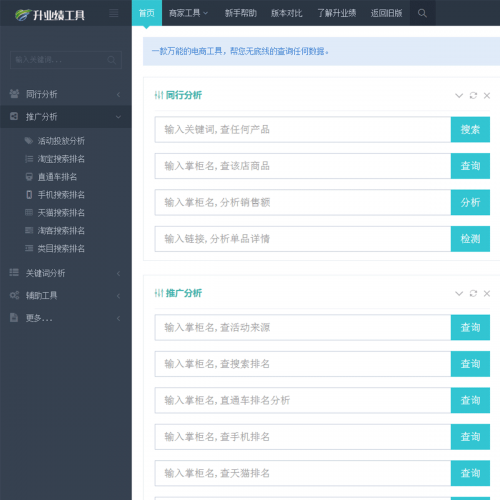Click the 天猫搜索排名 grid icon
Image resolution: width=500 pixels, height=500 pixels.
click(29, 212)
